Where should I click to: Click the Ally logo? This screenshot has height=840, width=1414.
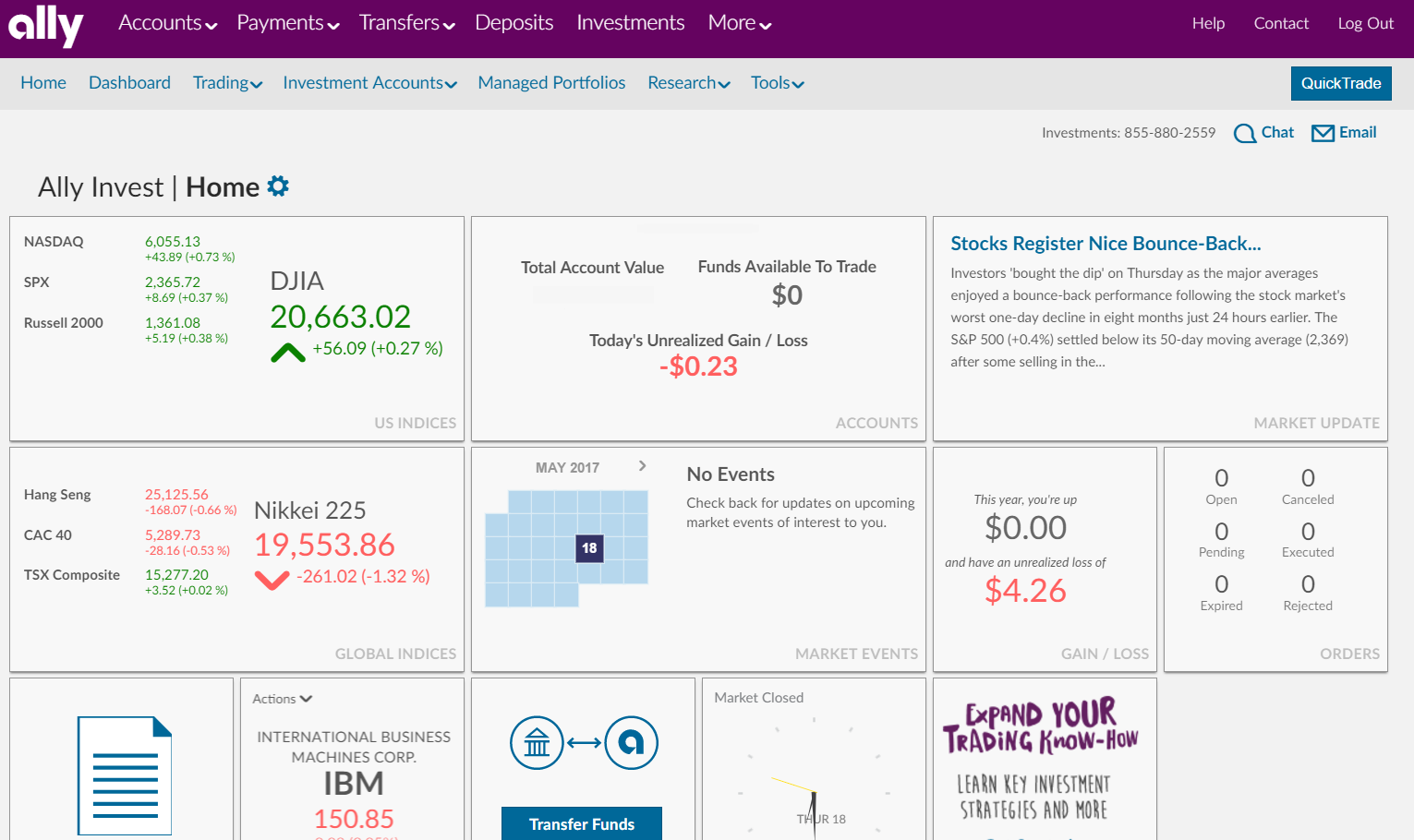pos(45,26)
